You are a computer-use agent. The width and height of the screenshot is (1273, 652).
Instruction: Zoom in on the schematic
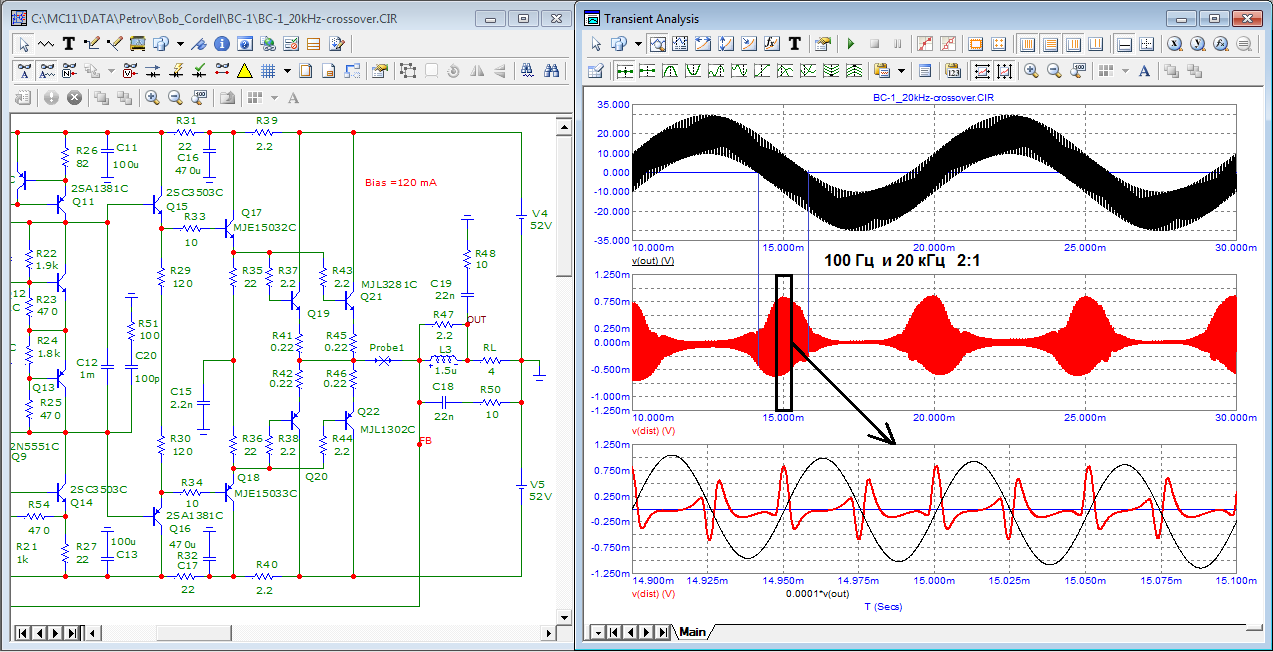tap(152, 98)
